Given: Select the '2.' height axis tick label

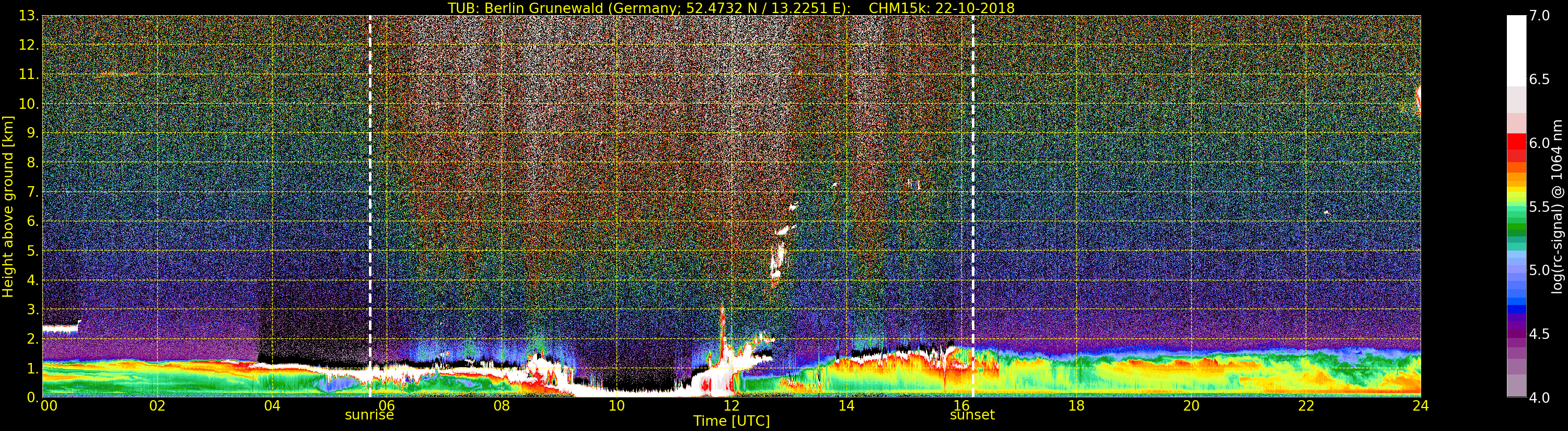Looking at the screenshot, I should 33,339.
